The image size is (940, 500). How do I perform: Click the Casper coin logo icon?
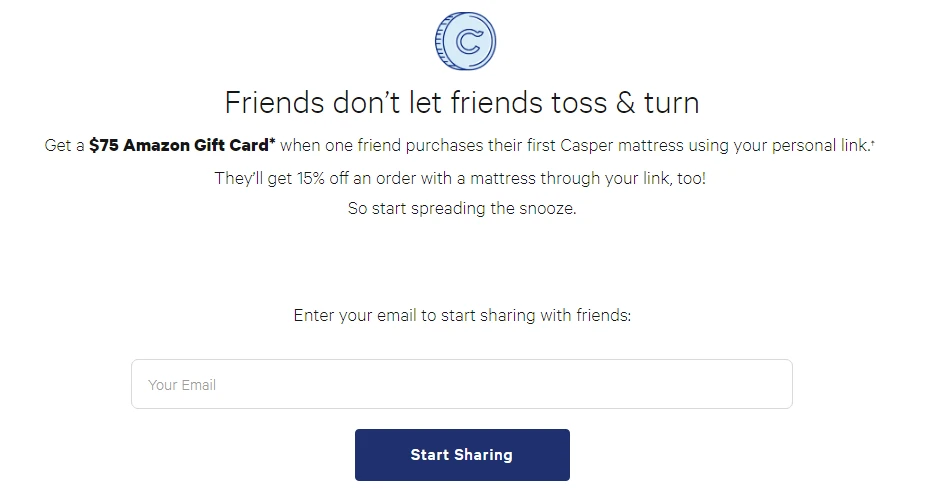tap(465, 41)
